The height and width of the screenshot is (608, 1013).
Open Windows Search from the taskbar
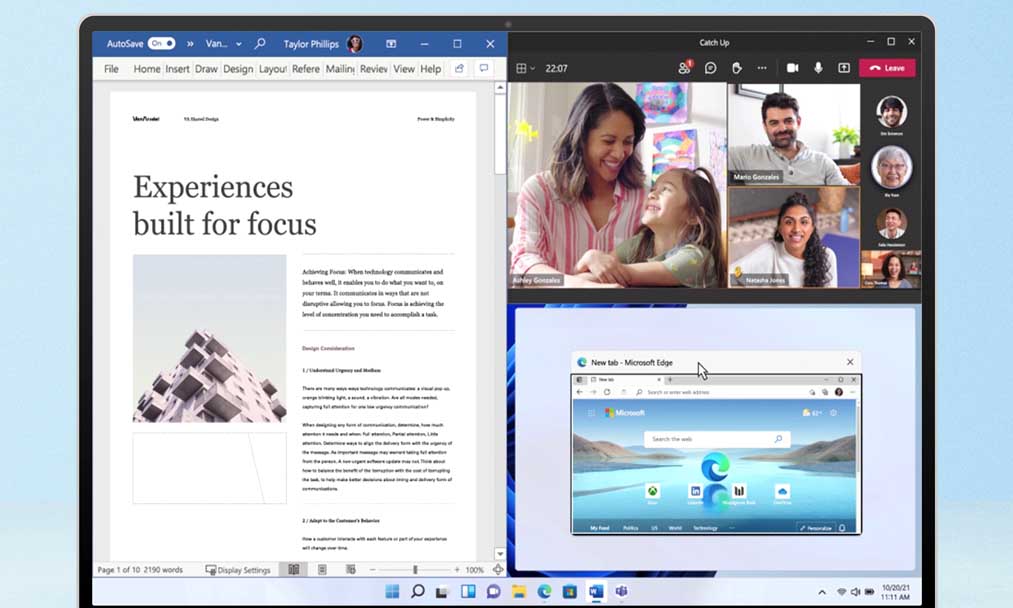coord(417,591)
